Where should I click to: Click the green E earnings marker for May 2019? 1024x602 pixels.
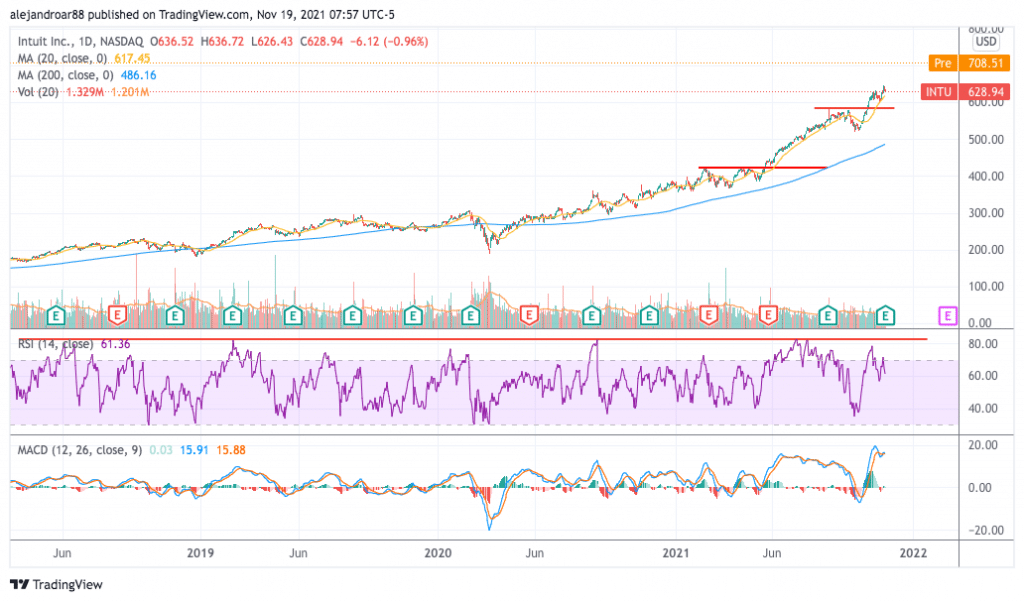293,316
